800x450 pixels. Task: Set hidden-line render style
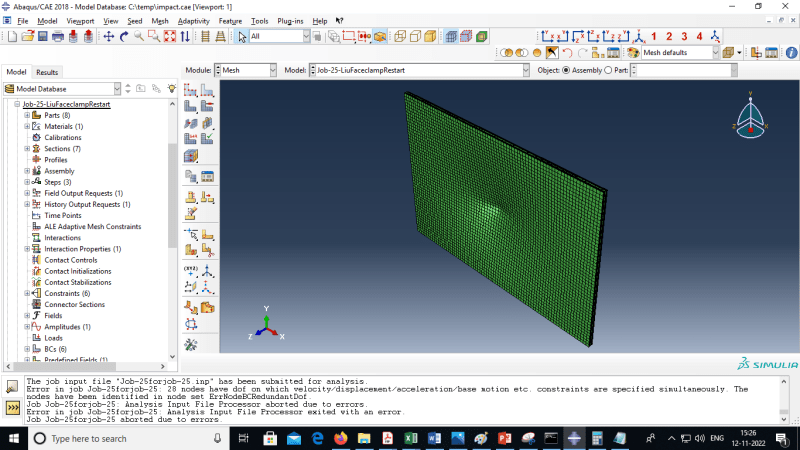[x=415, y=36]
